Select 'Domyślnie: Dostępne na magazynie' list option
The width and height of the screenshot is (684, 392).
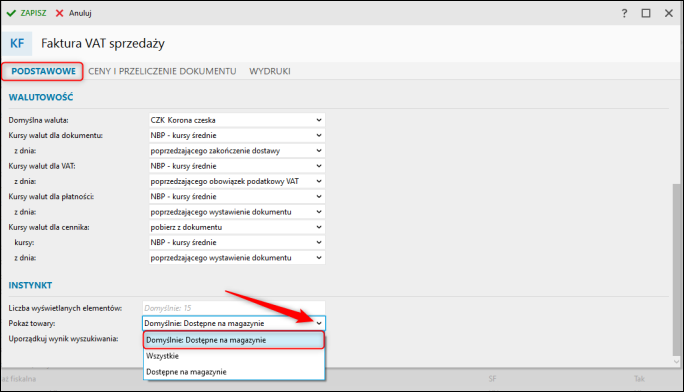234,340
